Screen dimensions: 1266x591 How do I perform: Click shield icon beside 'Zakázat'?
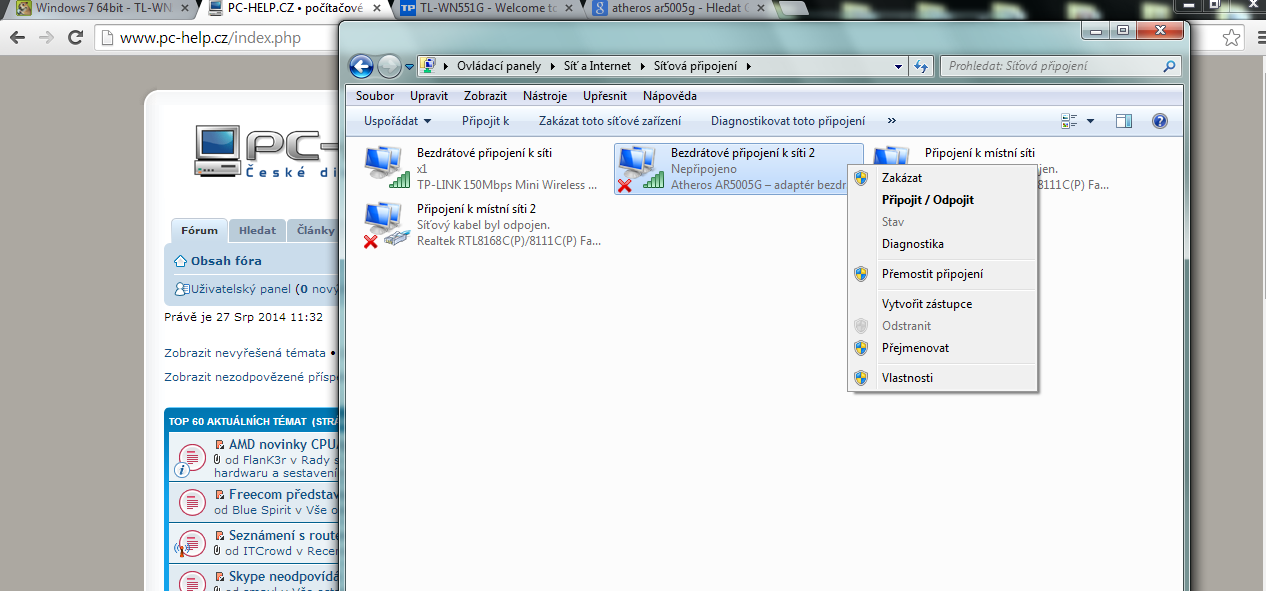(x=861, y=178)
